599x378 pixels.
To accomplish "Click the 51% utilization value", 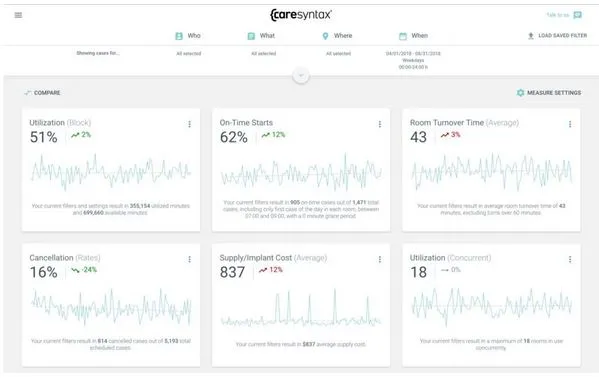I will [x=44, y=137].
